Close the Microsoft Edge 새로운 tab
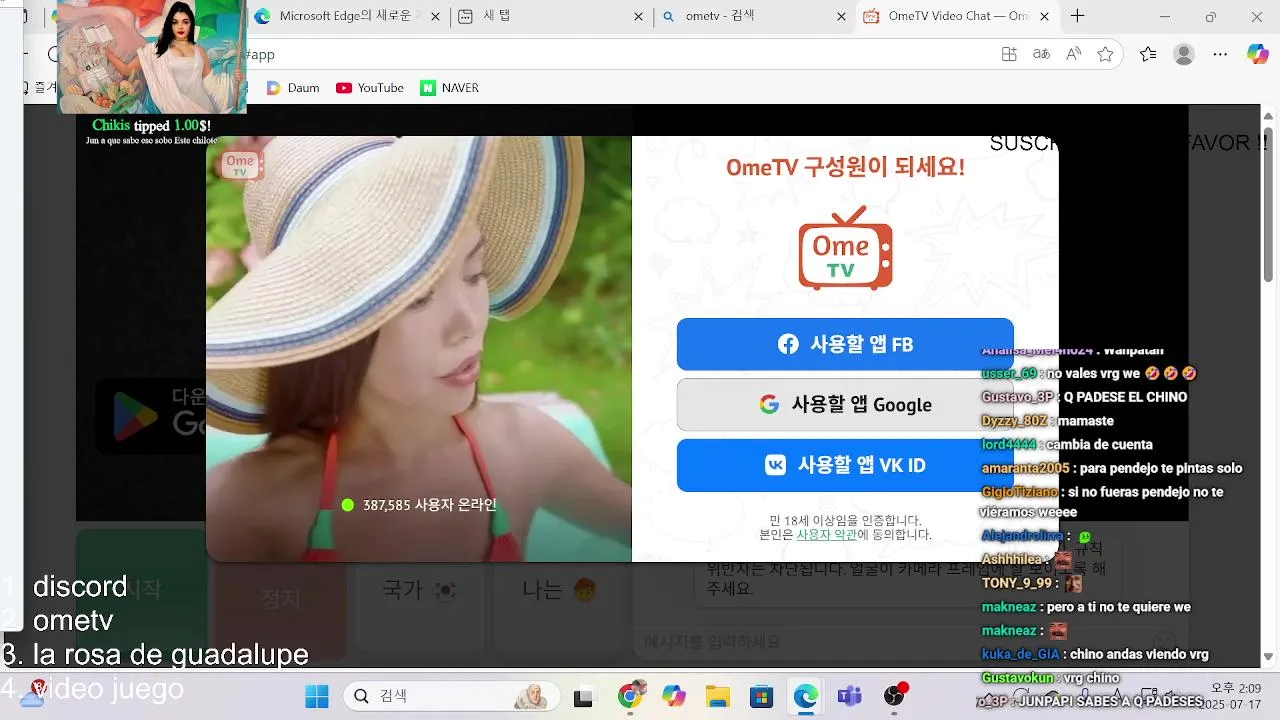The height and width of the screenshot is (720, 1280). click(437, 16)
